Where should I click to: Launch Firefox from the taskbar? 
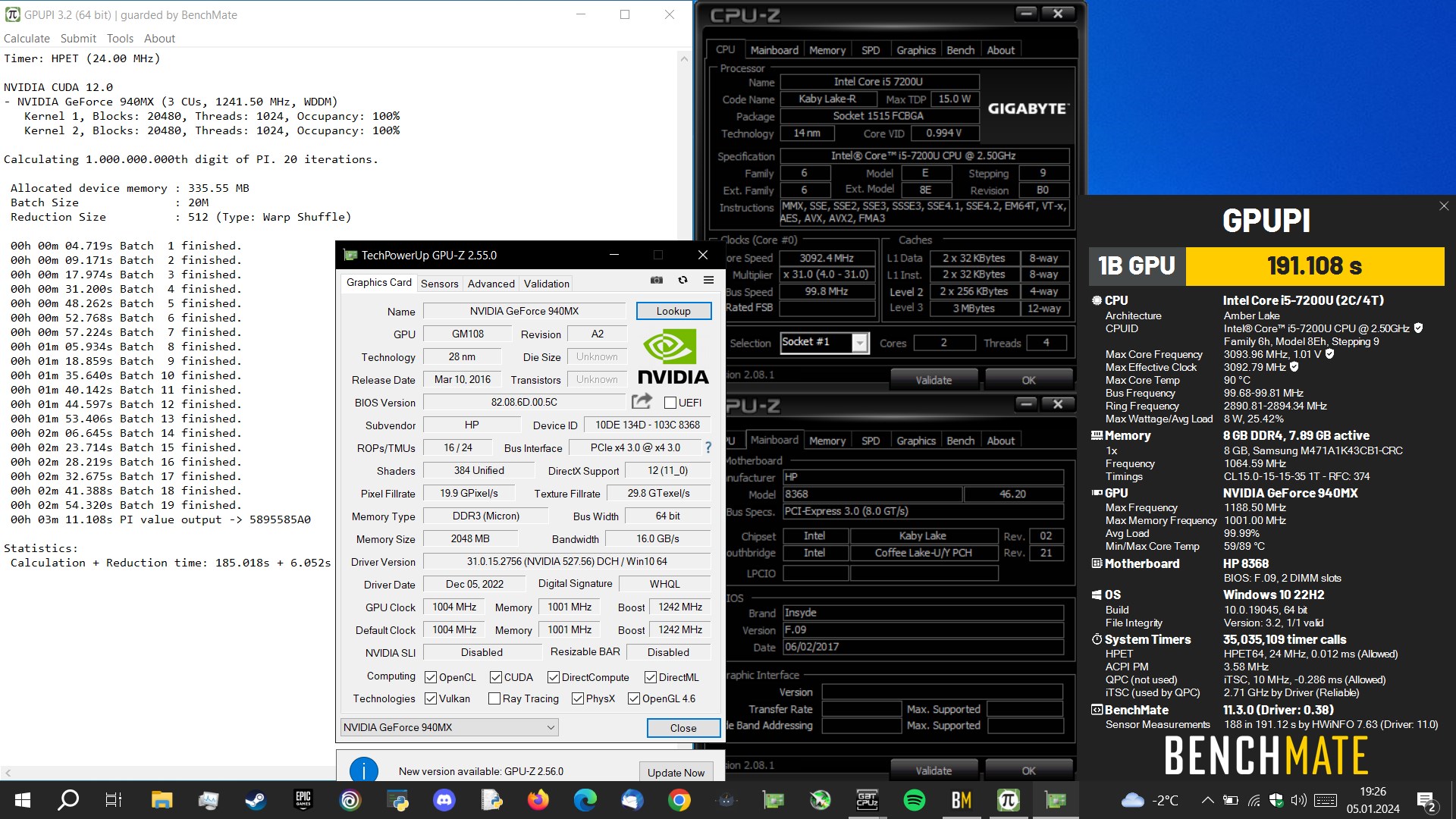538,800
